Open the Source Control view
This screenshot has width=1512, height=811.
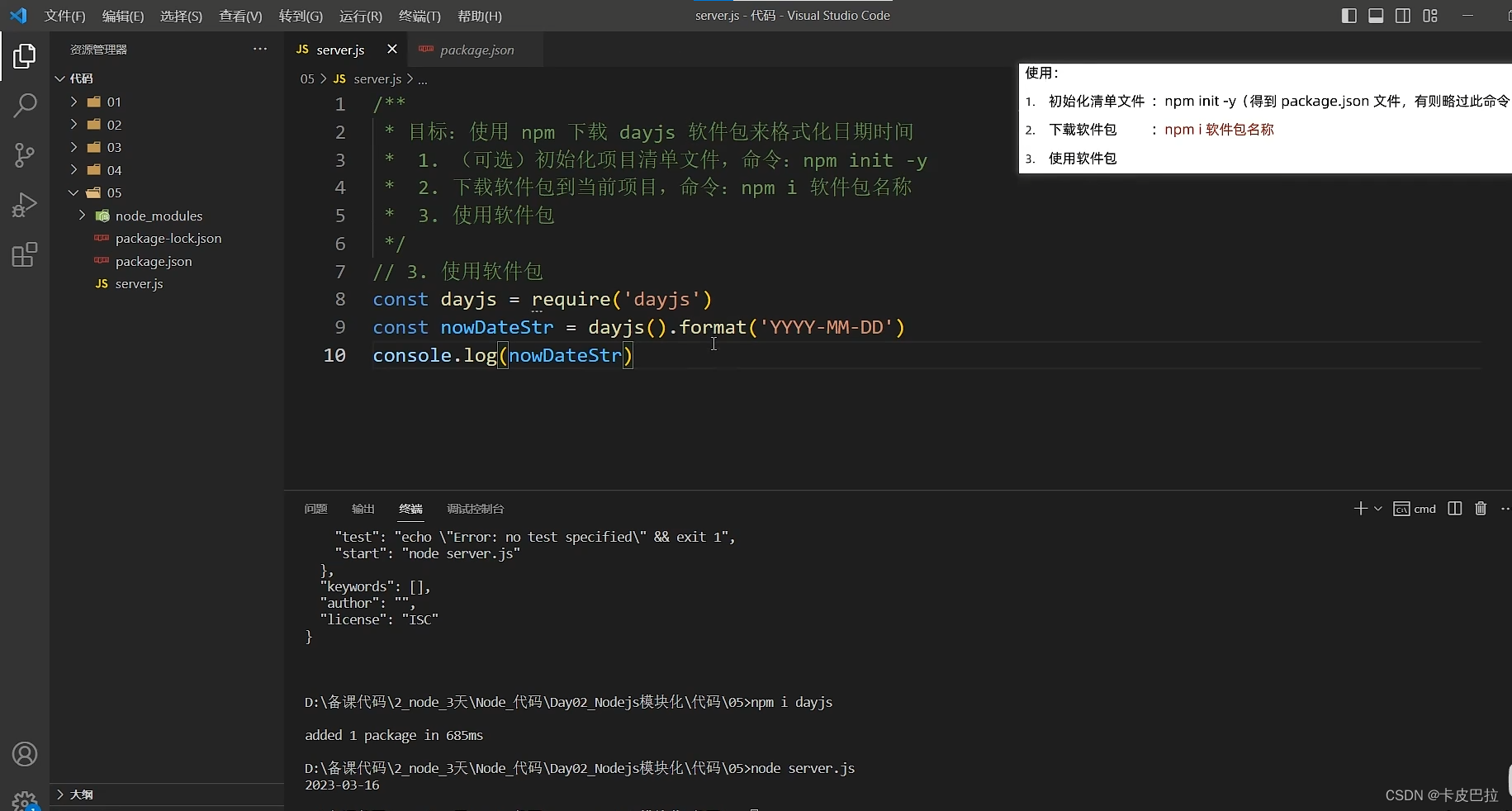[x=25, y=155]
